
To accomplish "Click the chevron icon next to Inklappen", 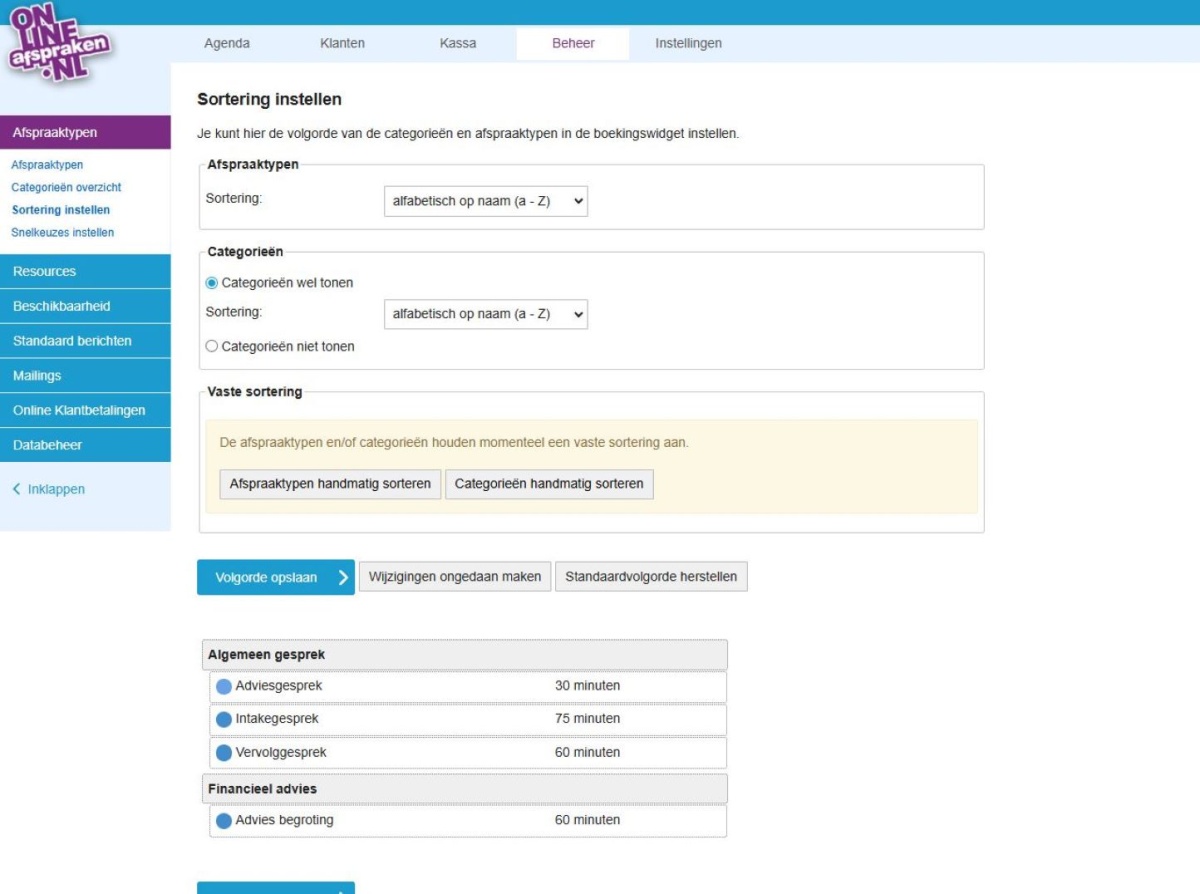I will coord(16,490).
